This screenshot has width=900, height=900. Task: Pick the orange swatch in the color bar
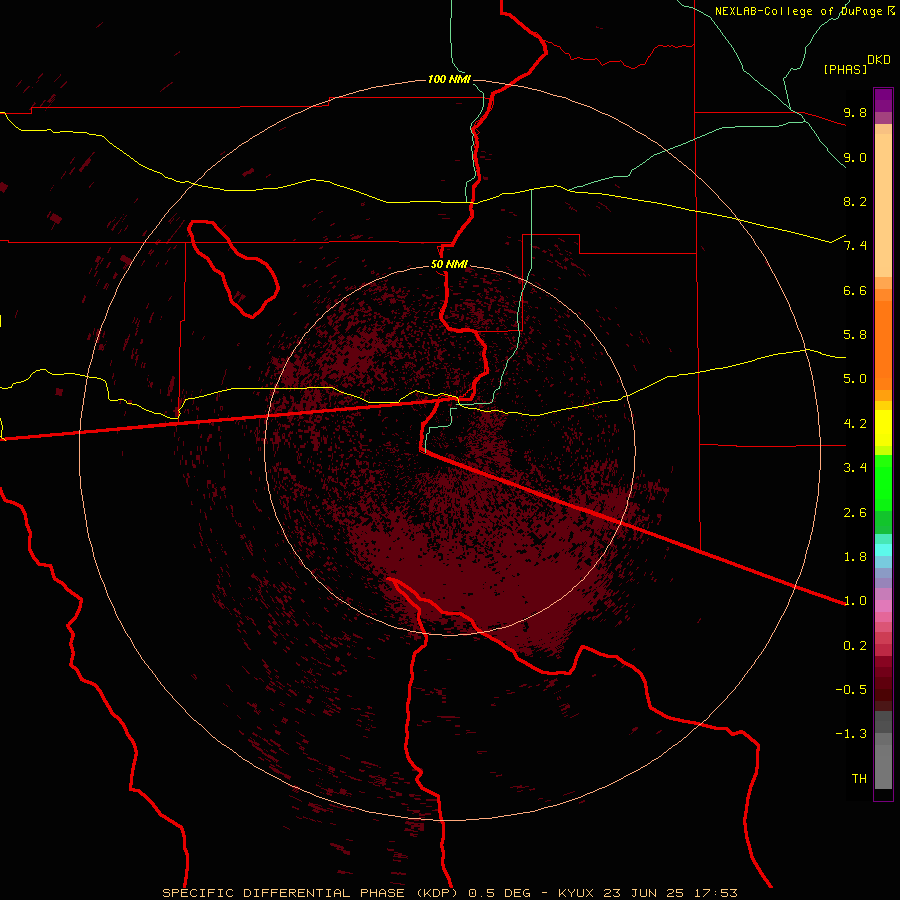[x=883, y=346]
